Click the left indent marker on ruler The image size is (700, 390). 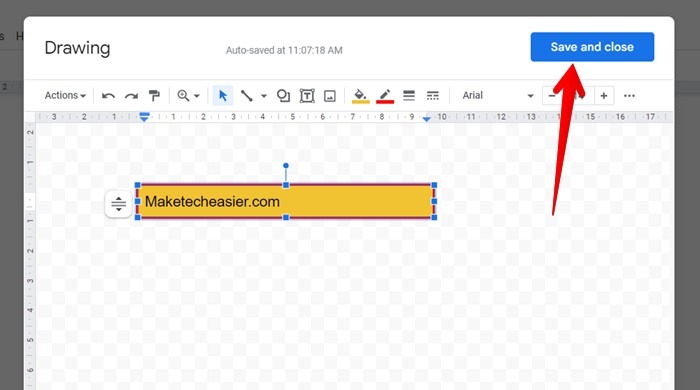pyautogui.click(x=144, y=117)
